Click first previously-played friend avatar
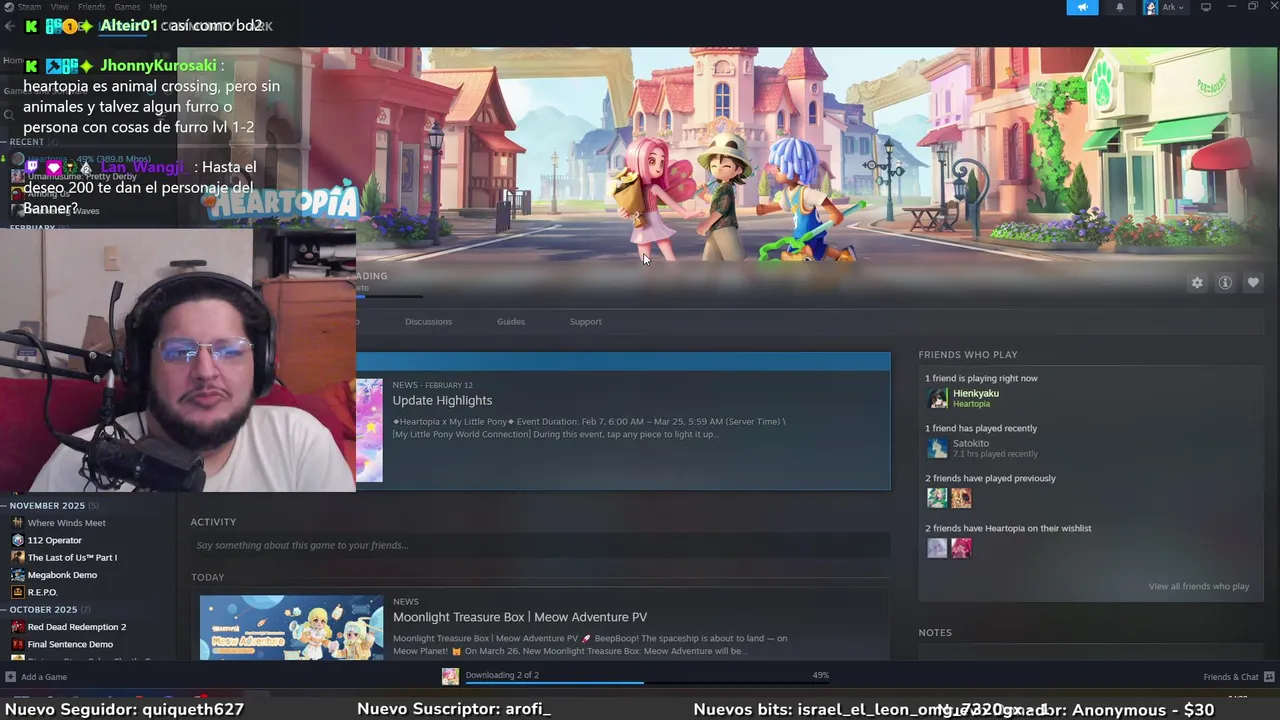 pyautogui.click(x=937, y=498)
